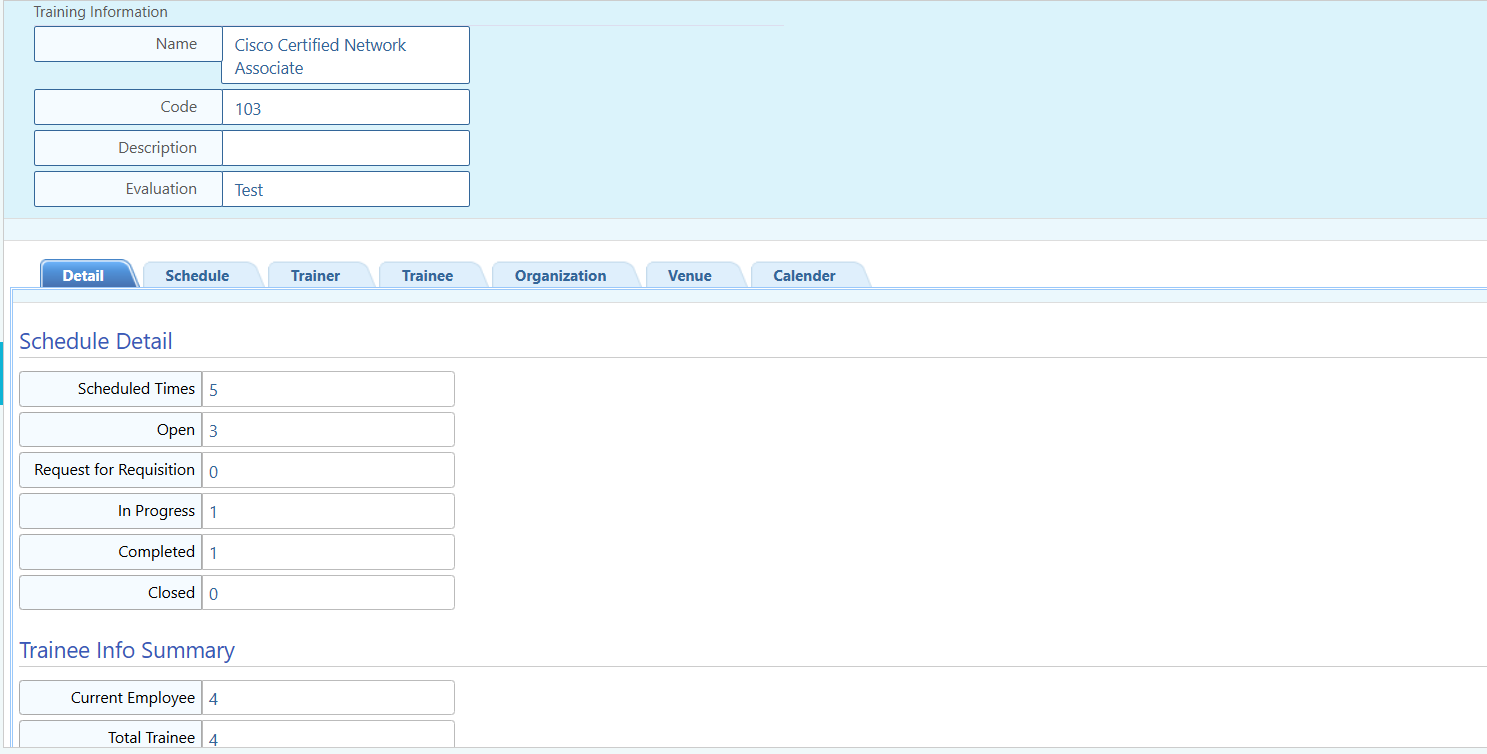Click the Code field showing 103
1487x754 pixels.
click(345, 108)
